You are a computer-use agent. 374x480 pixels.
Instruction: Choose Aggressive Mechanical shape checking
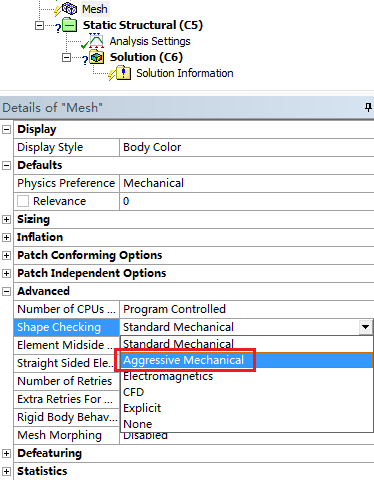click(246, 360)
